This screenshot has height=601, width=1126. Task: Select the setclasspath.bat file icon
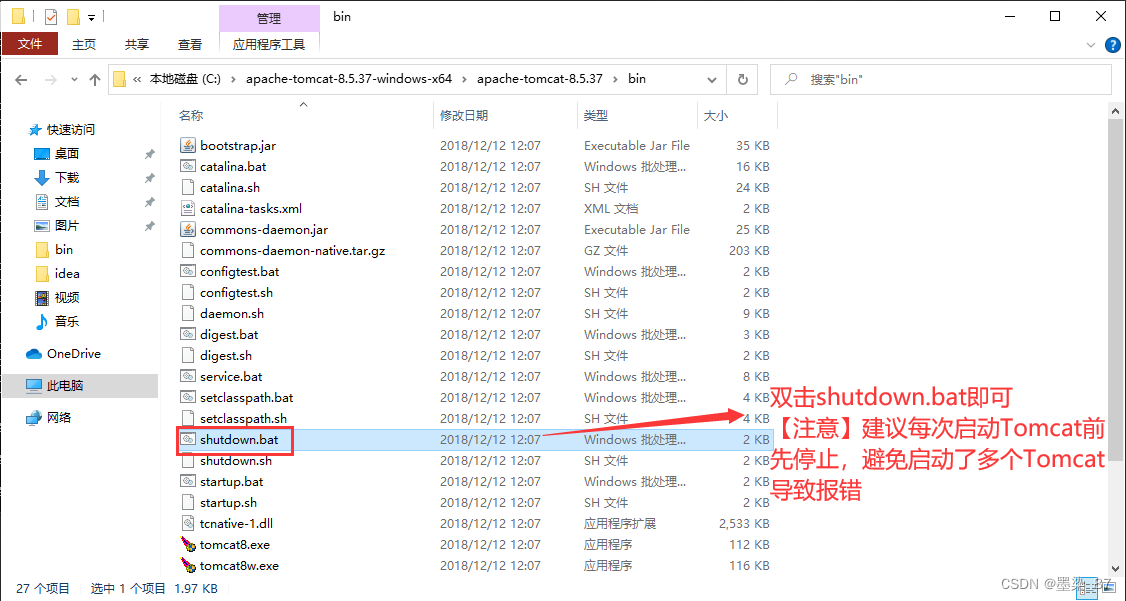tap(187, 397)
